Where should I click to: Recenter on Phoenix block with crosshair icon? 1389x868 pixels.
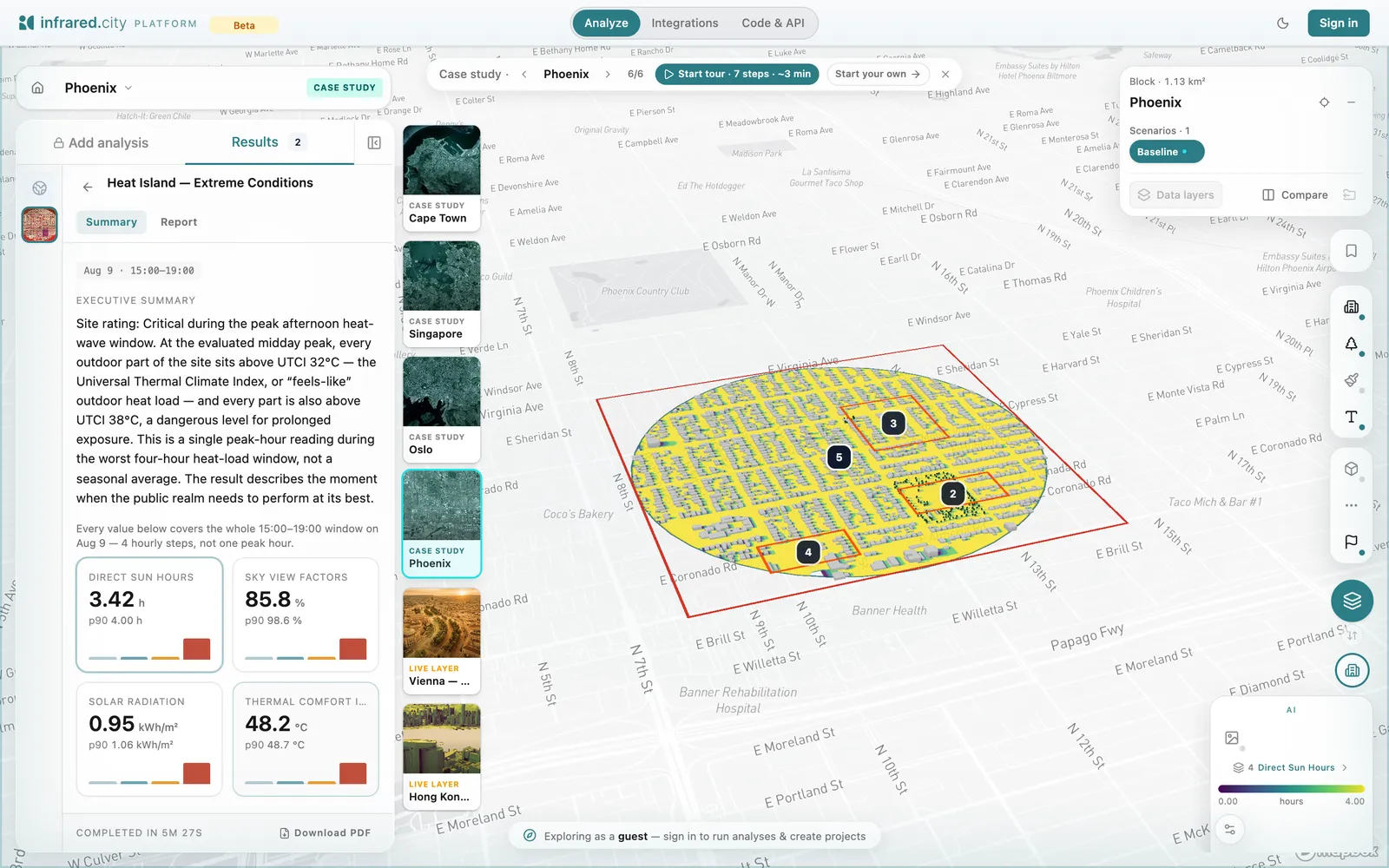[1324, 102]
